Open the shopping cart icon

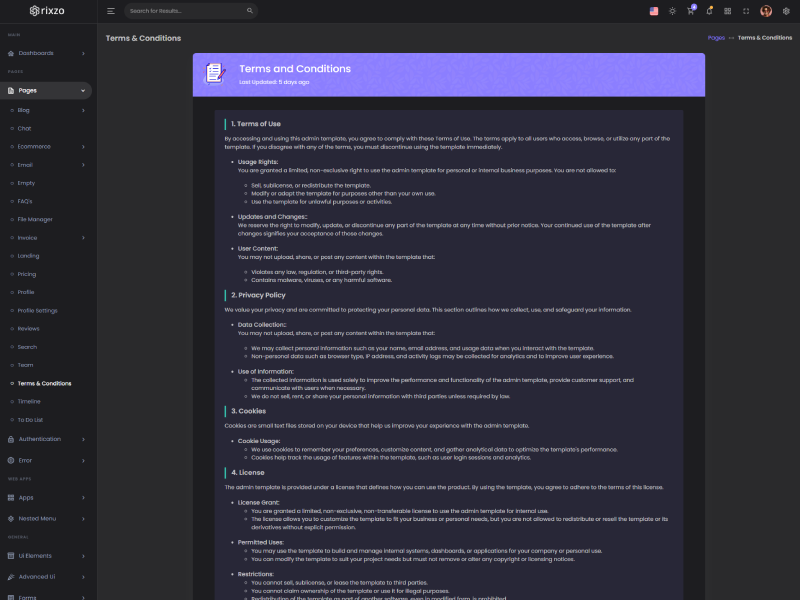click(x=690, y=11)
